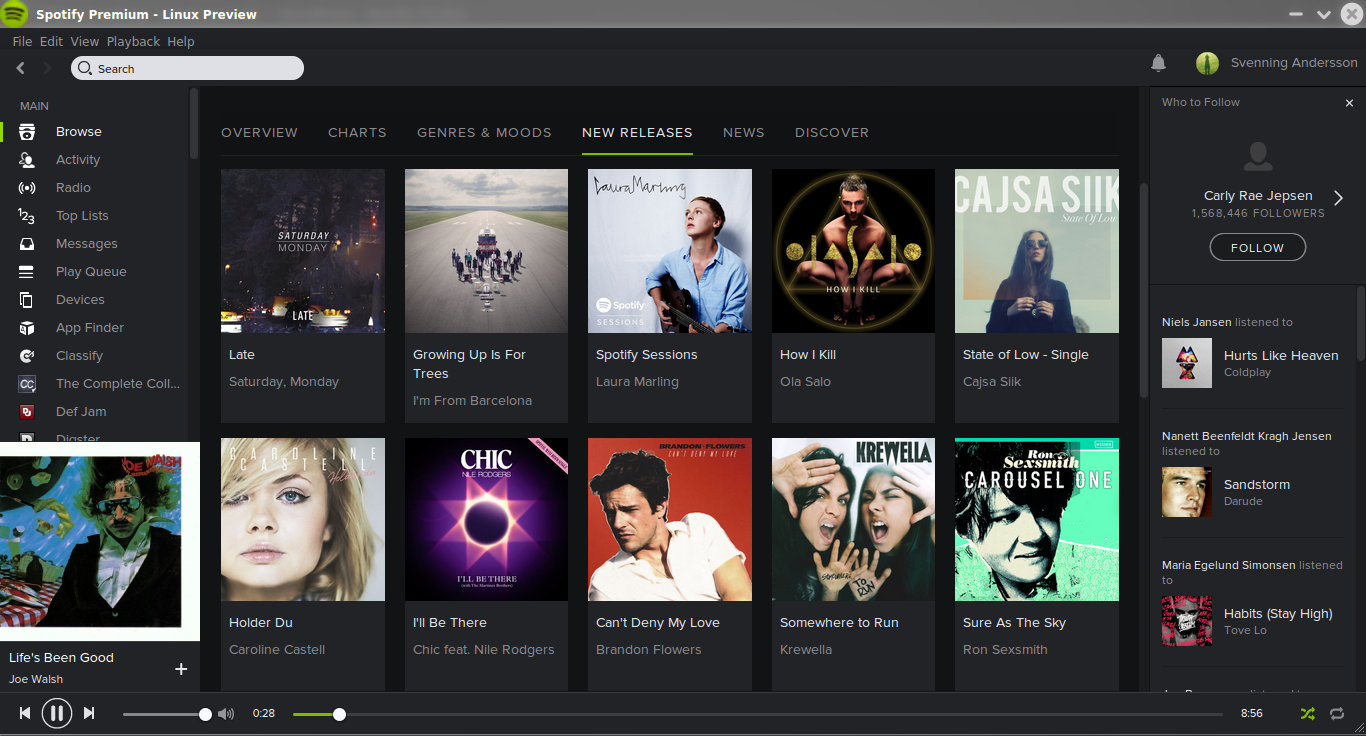The height and width of the screenshot is (736, 1366).
Task: Follow Carly Rae Jepsen
Action: (x=1257, y=248)
